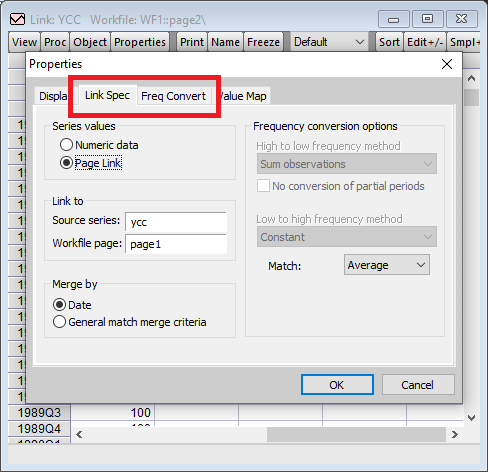Click the Cancel button
This screenshot has height=472, width=488.
418,385
